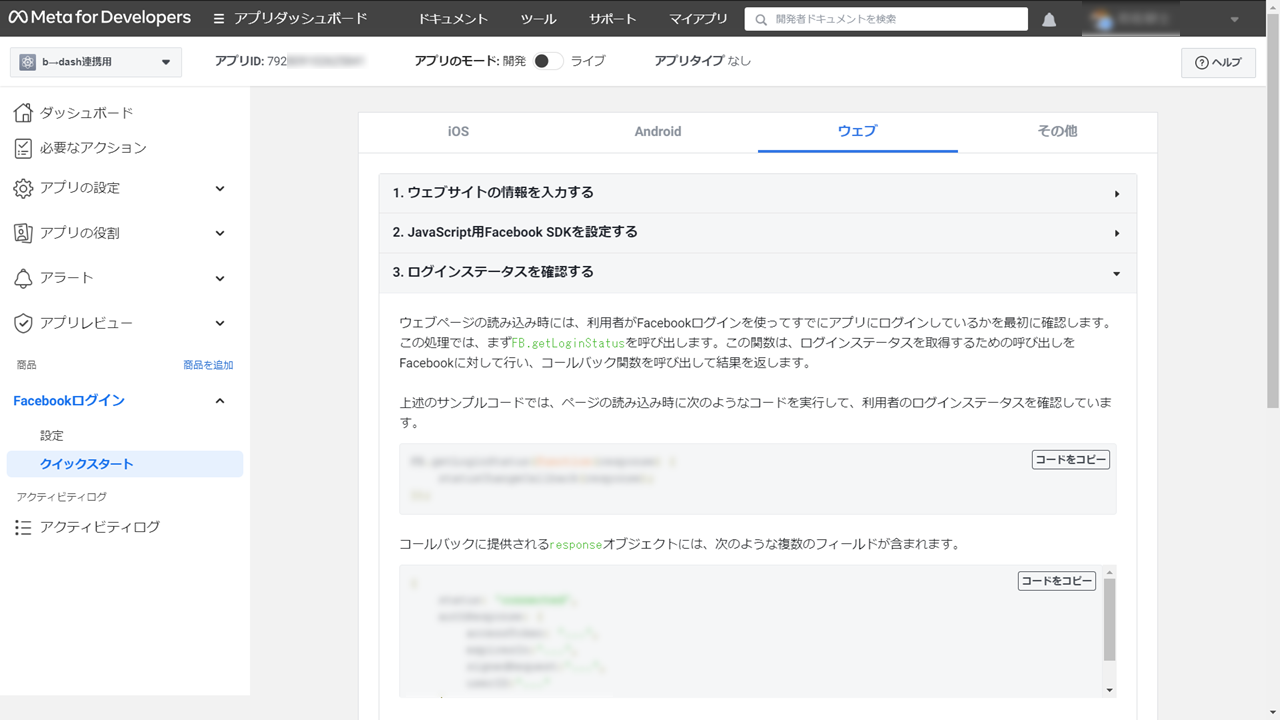Click the response inline code word
The height and width of the screenshot is (720, 1280).
(576, 545)
